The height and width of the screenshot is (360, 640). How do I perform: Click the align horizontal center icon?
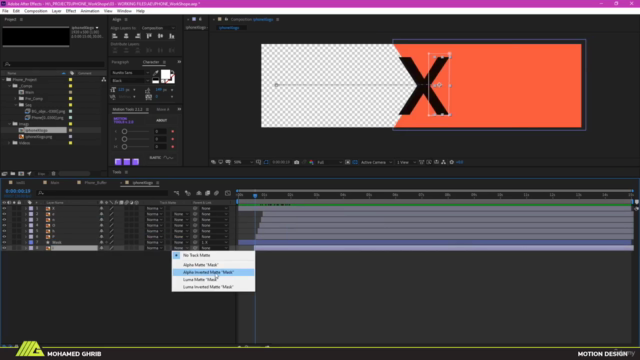(126, 36)
